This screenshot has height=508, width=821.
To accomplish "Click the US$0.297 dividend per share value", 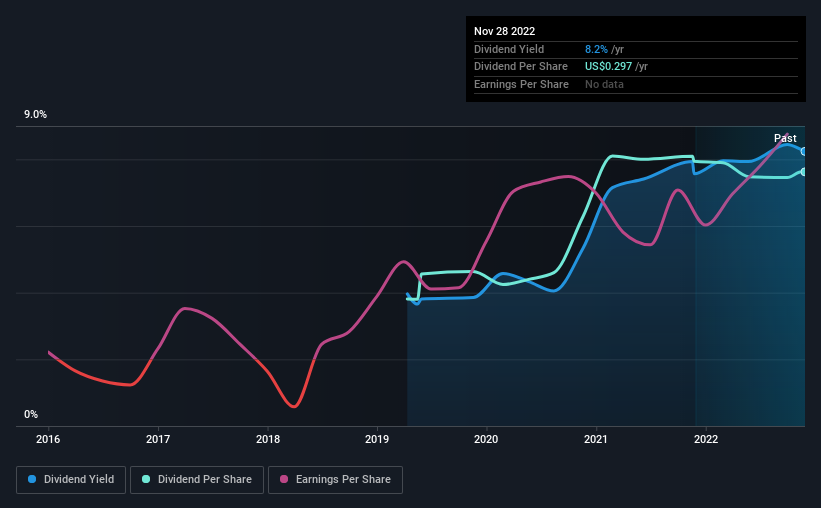I will tap(608, 67).
